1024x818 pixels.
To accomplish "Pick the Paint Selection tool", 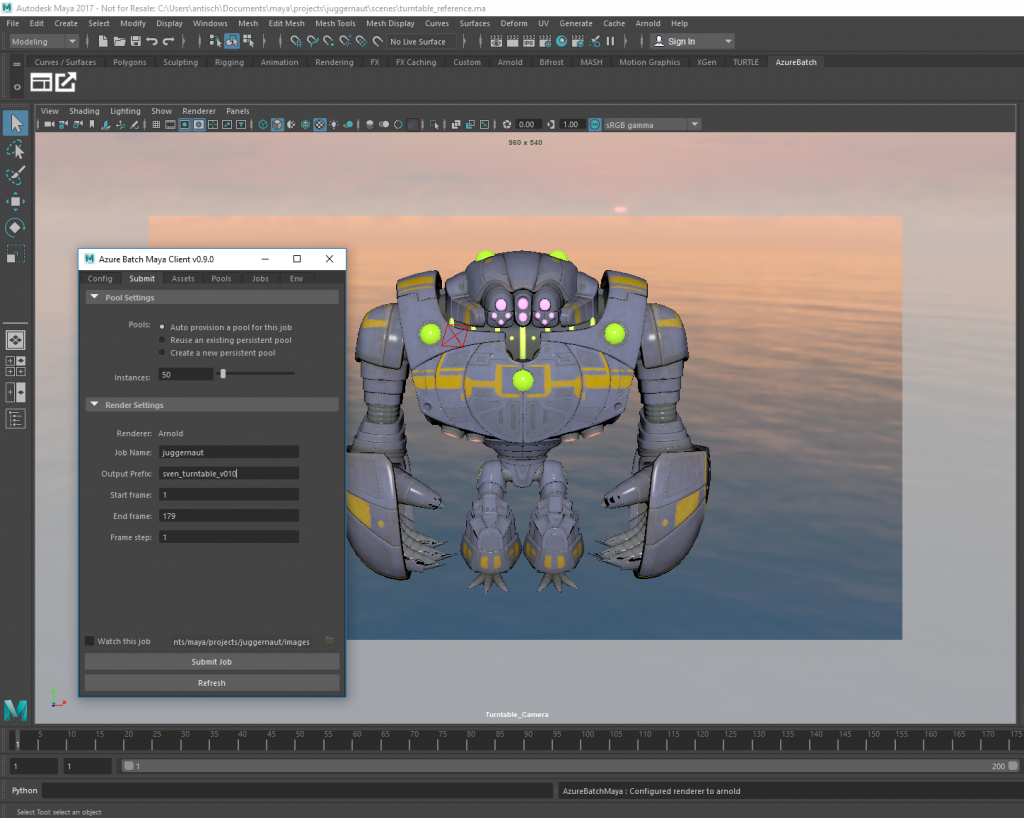I will tap(16, 176).
